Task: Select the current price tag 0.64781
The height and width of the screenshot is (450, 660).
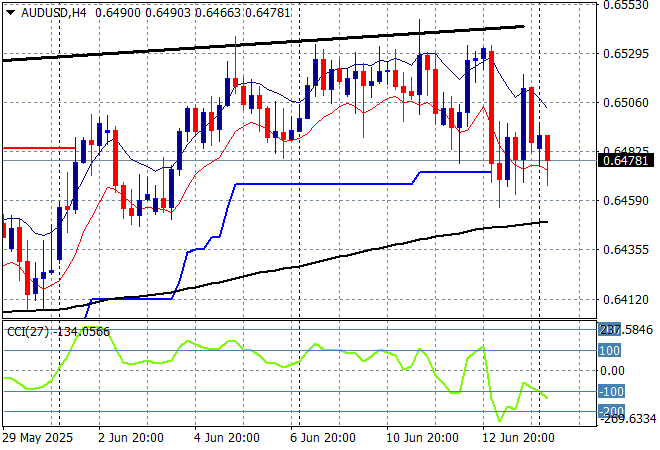Action: (627, 160)
